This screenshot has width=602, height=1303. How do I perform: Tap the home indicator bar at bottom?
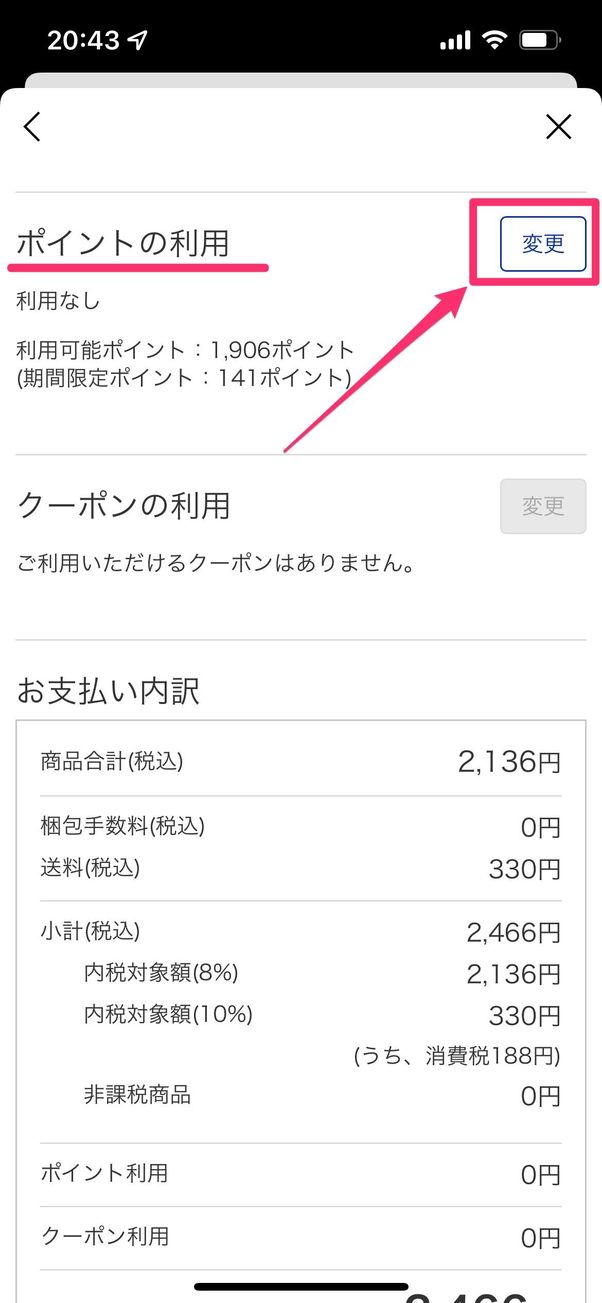coord(301,1286)
